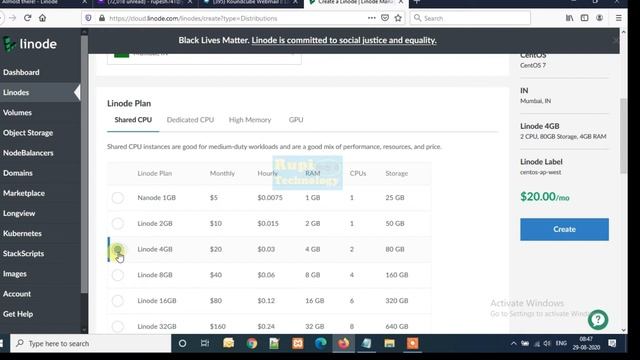
Task: Open XAMPP icon on the taskbar
Action: (298, 344)
